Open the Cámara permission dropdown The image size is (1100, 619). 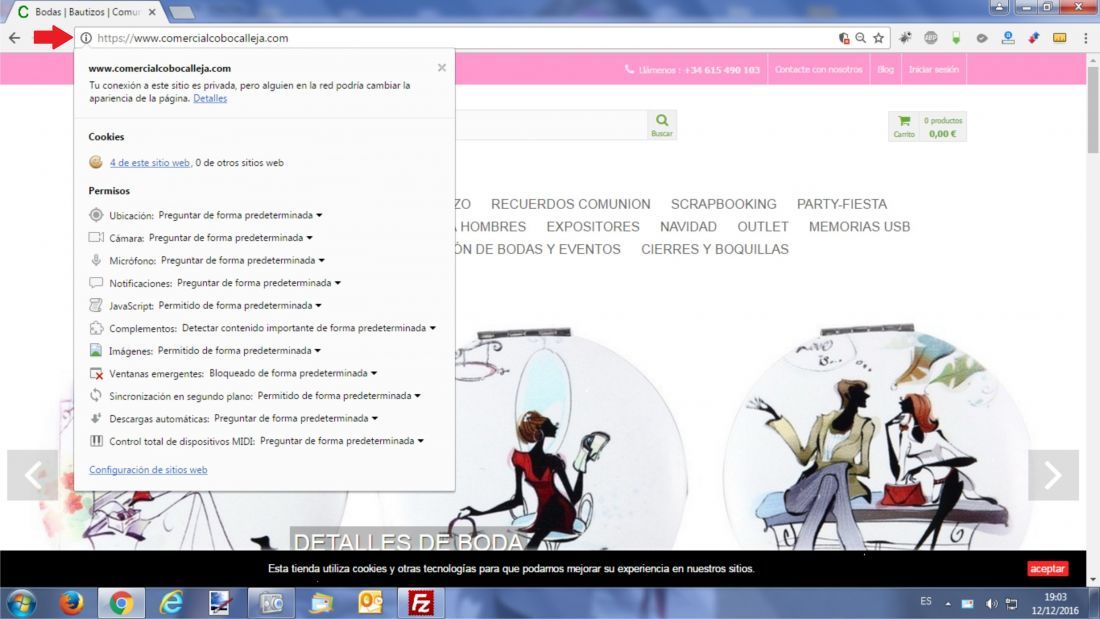230,238
